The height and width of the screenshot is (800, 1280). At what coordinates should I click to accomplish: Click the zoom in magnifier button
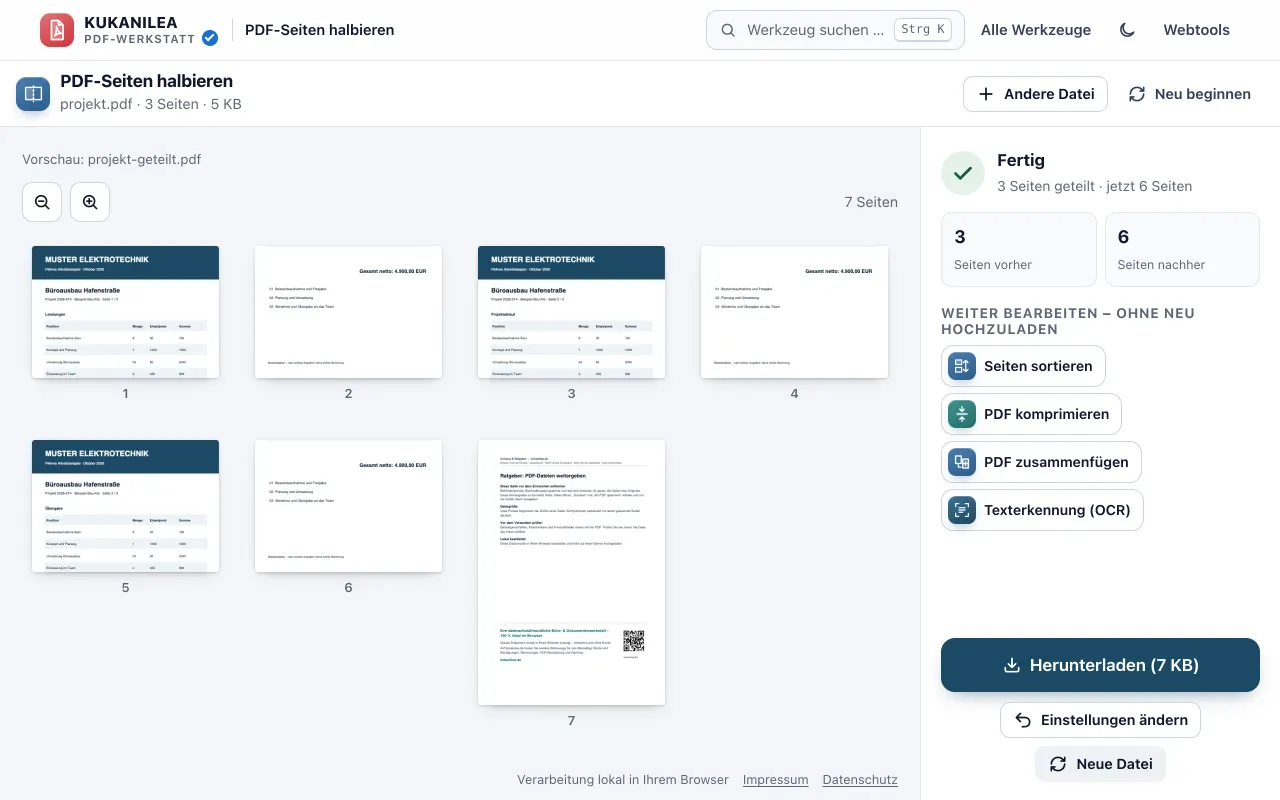pyautogui.click(x=90, y=202)
